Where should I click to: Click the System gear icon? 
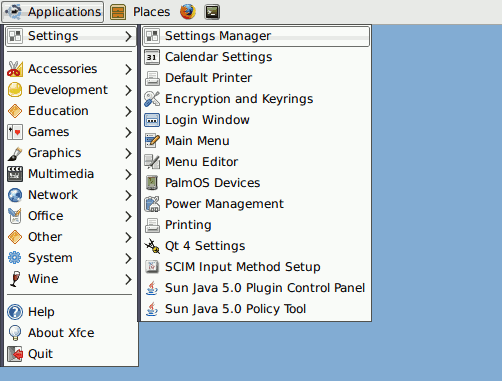tap(15, 258)
